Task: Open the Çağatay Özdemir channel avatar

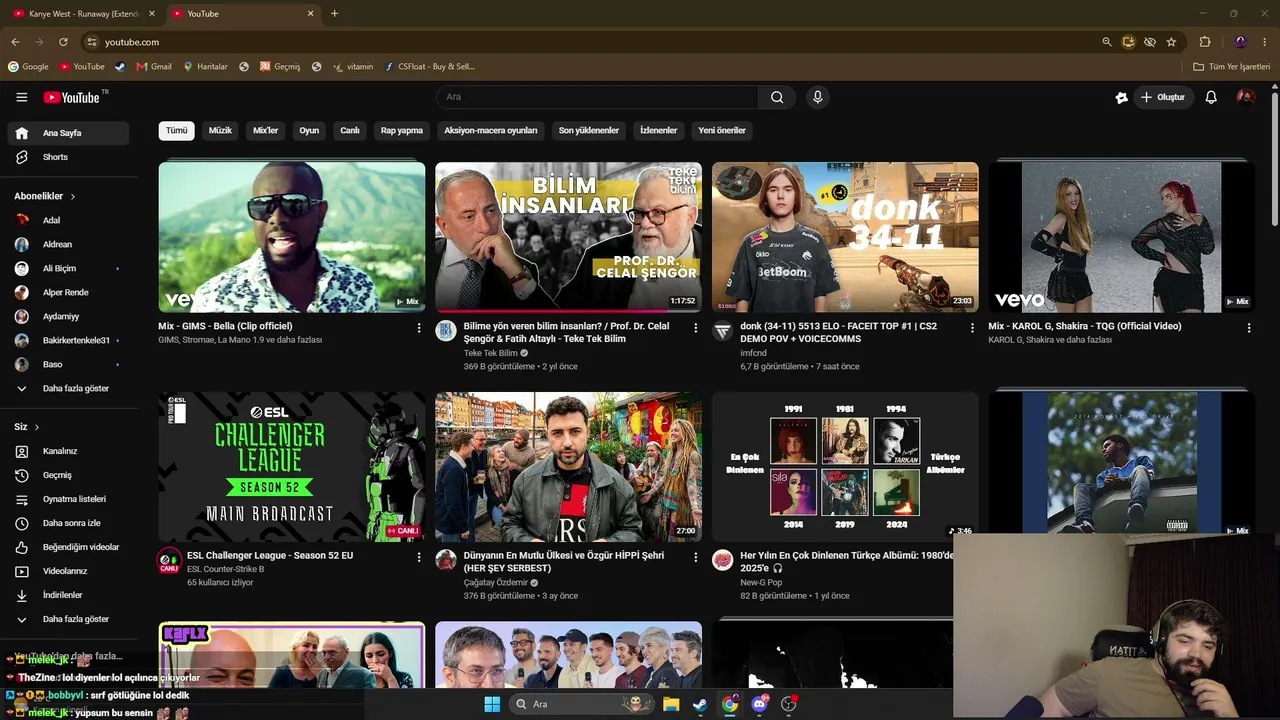Action: (x=446, y=560)
